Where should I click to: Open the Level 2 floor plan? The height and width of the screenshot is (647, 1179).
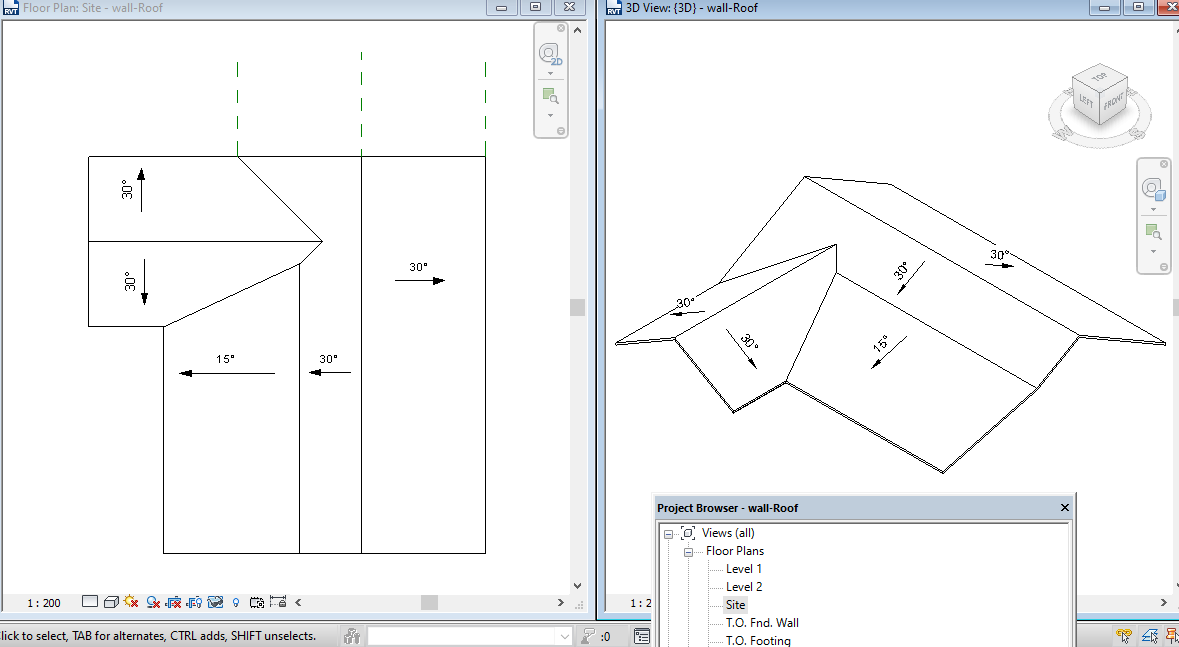[x=745, y=586]
